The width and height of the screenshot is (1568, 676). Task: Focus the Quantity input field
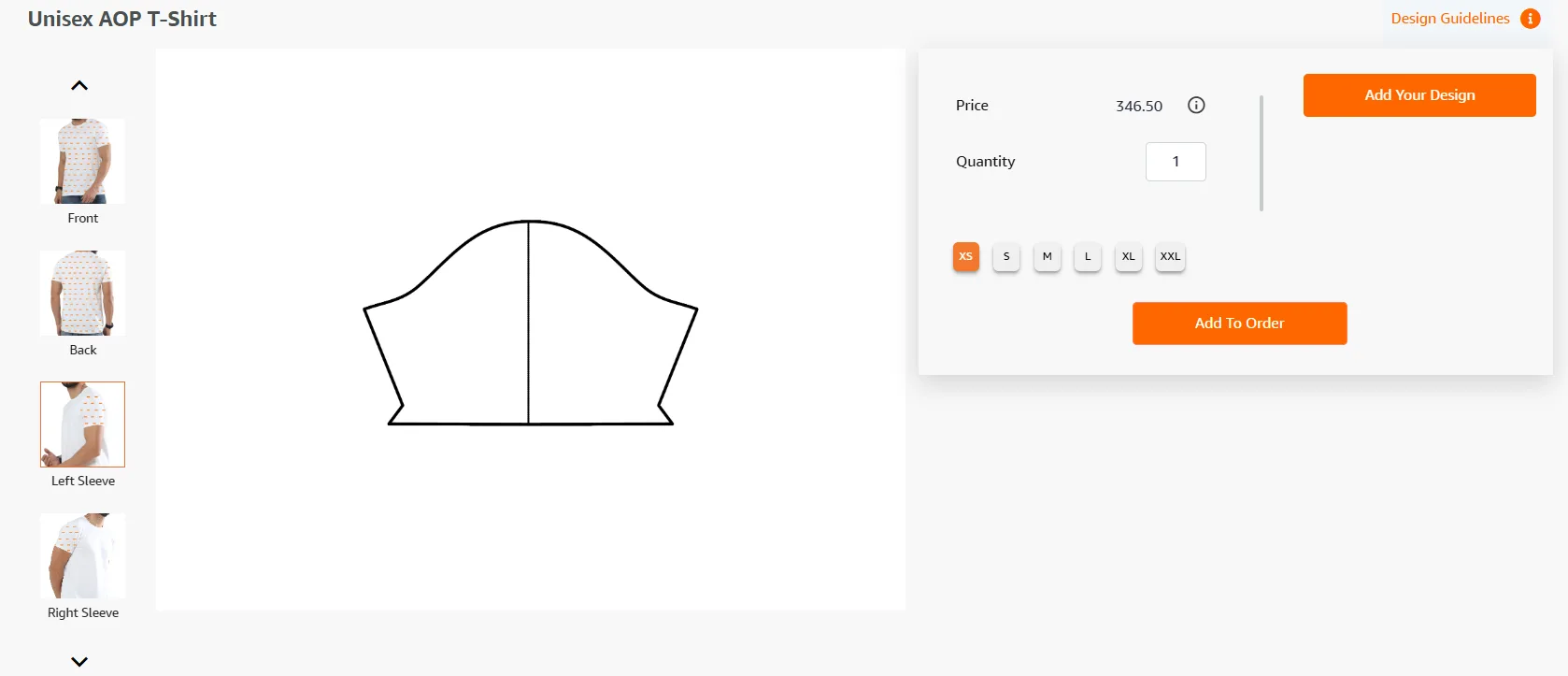[x=1176, y=162]
